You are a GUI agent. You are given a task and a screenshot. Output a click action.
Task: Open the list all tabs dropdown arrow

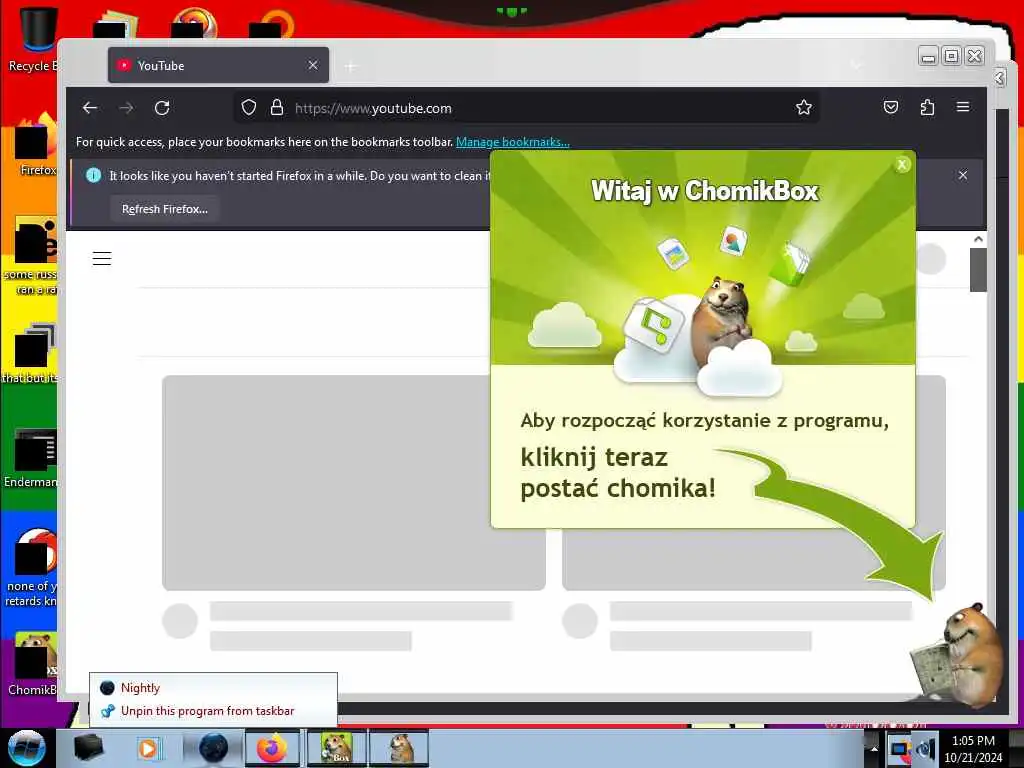[856, 65]
